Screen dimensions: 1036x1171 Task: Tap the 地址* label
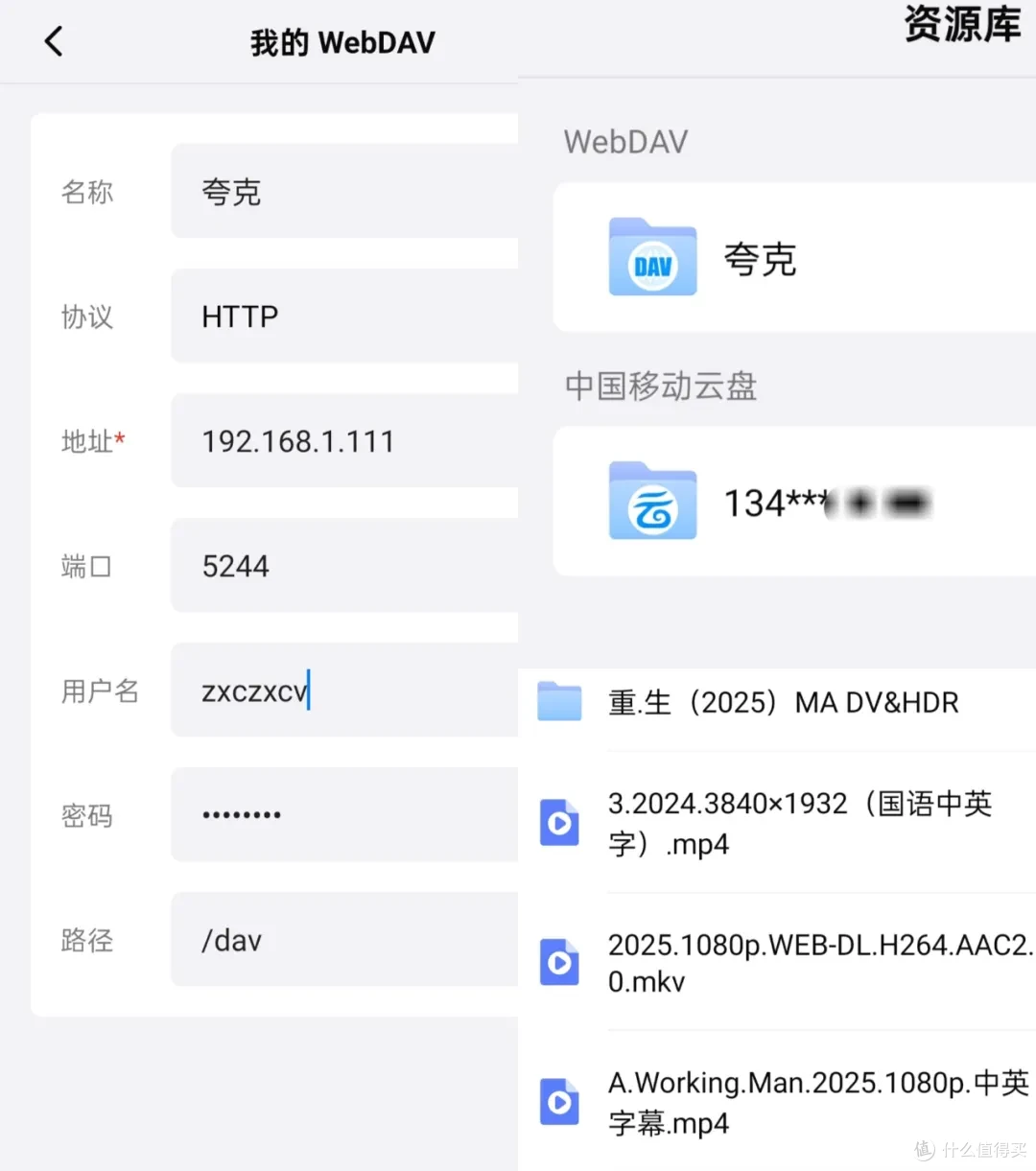93,441
